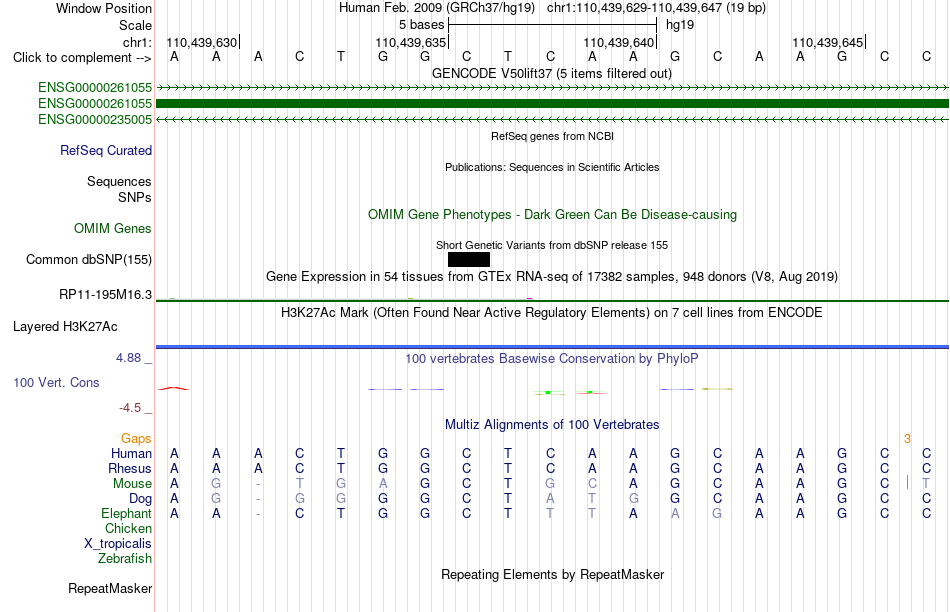Screen dimensions: 950x612
Task: Click the -4.5 lower conservation scale value
Action: click(130, 408)
